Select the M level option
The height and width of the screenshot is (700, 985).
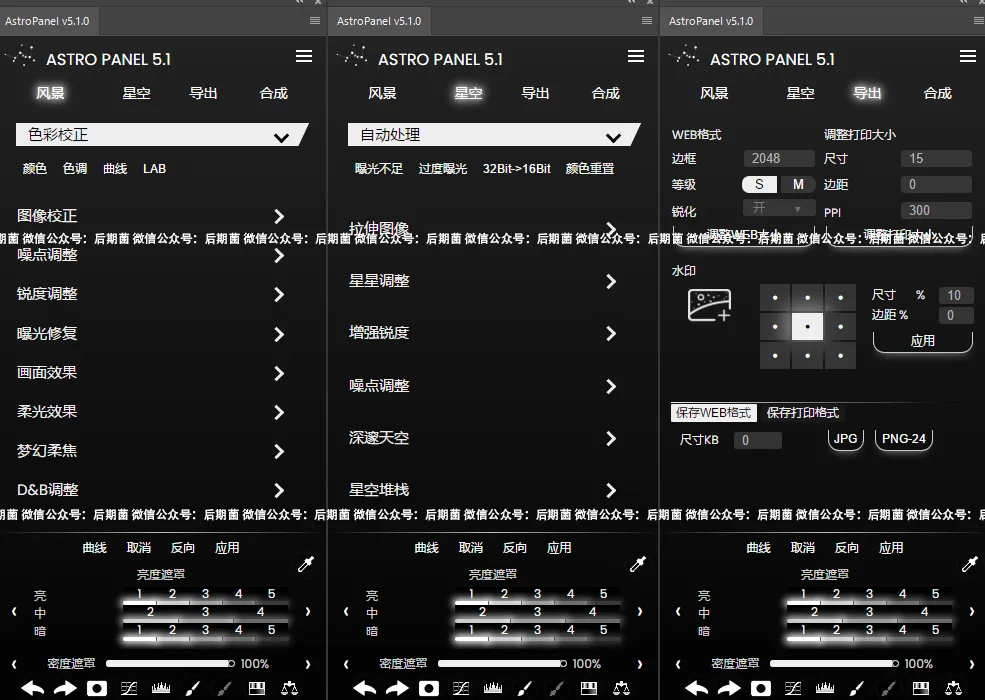[798, 184]
